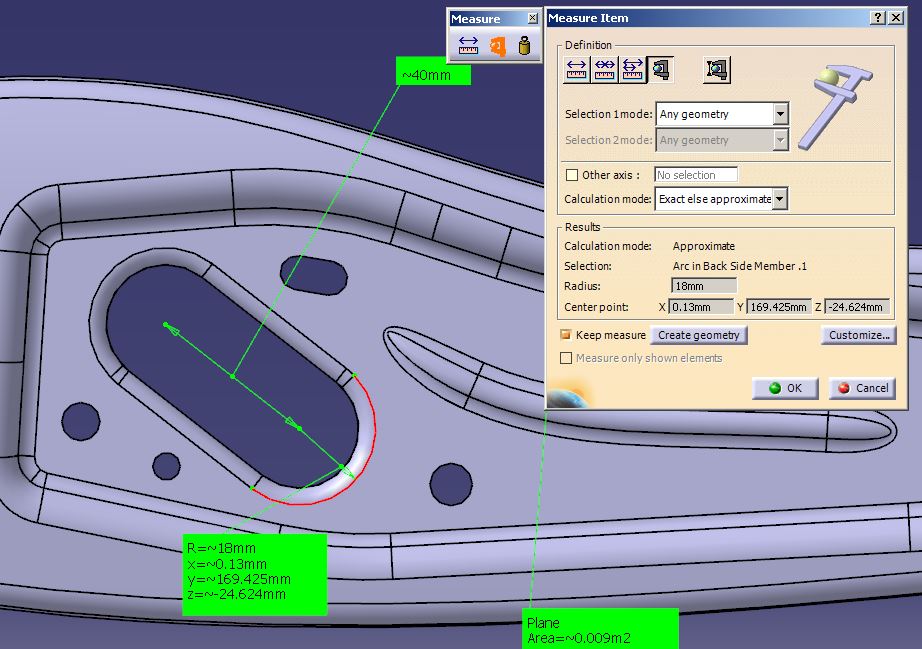922x649 pixels.
Task: Click the Radius value field showing 18mm
Action: [x=703, y=286]
